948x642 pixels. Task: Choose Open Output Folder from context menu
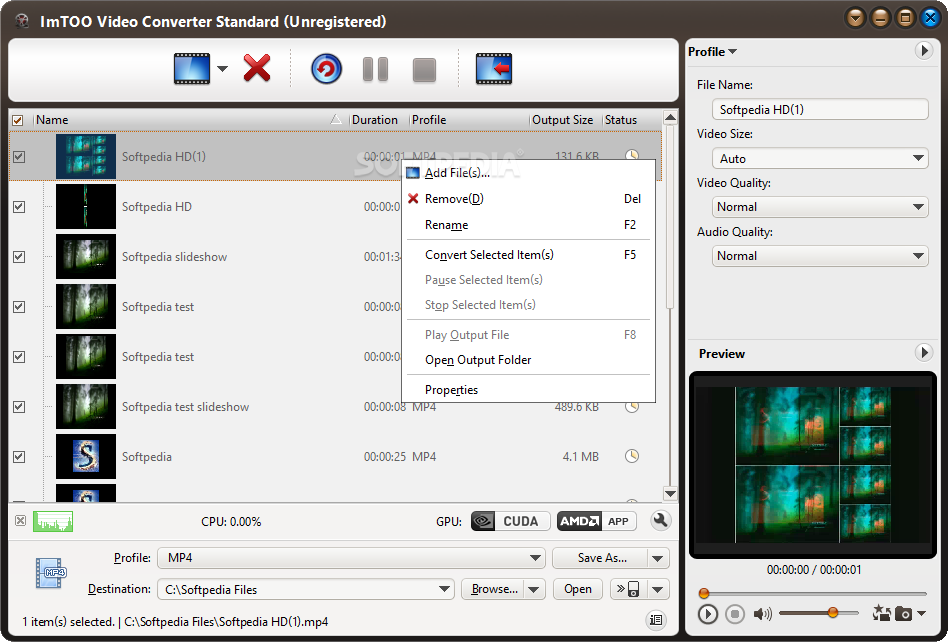pyautogui.click(x=528, y=360)
